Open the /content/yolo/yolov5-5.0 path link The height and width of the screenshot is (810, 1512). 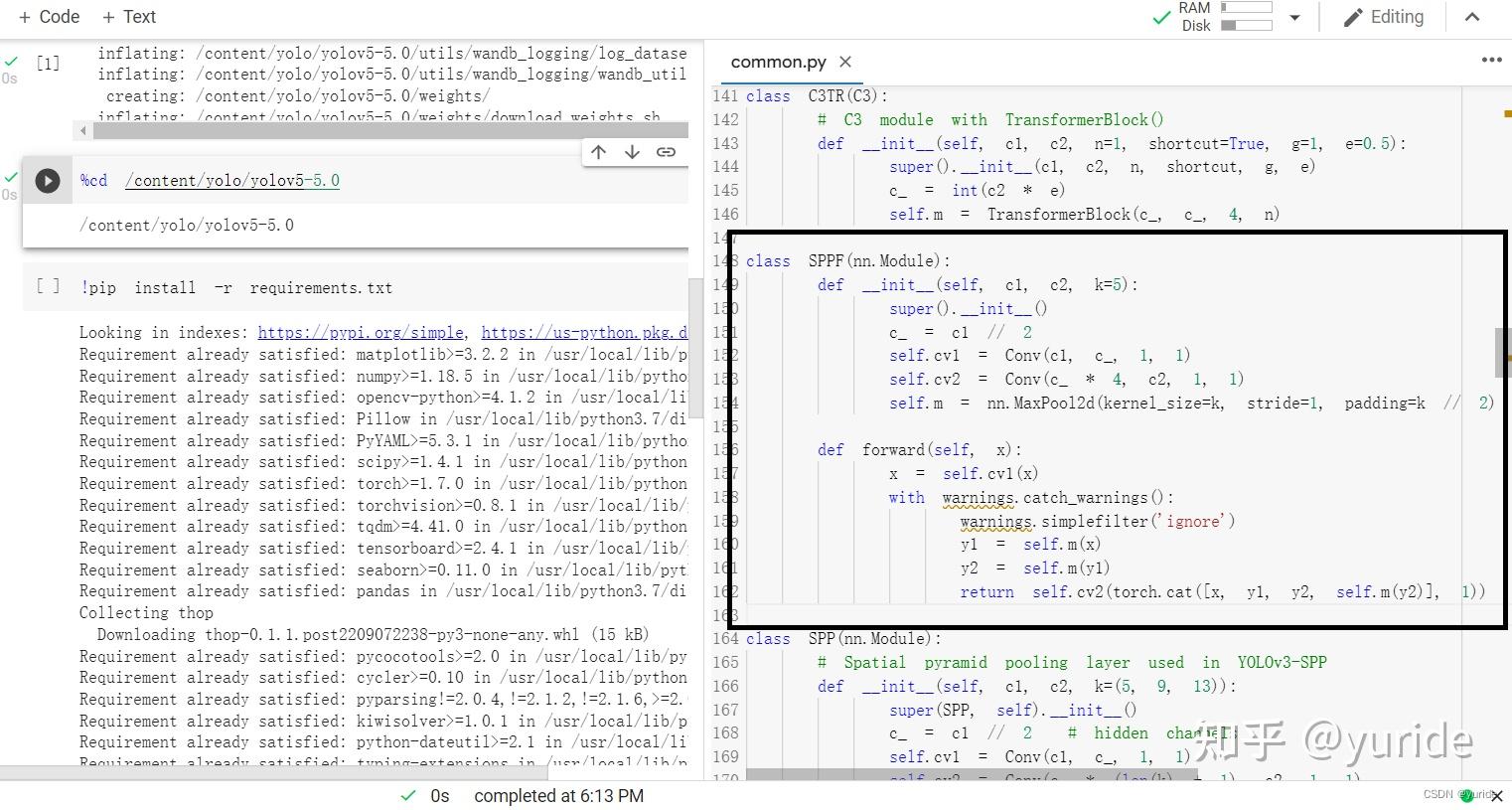pos(232,181)
